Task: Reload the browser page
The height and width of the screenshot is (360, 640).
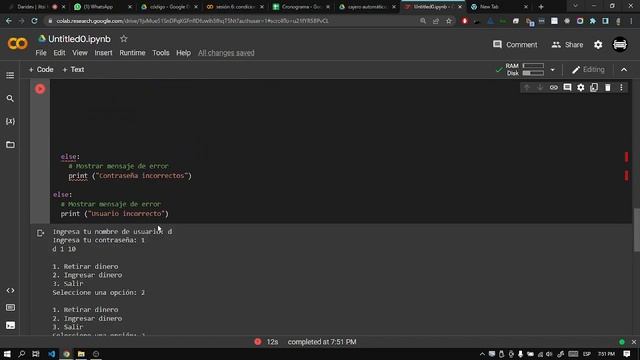Action: 34,21
